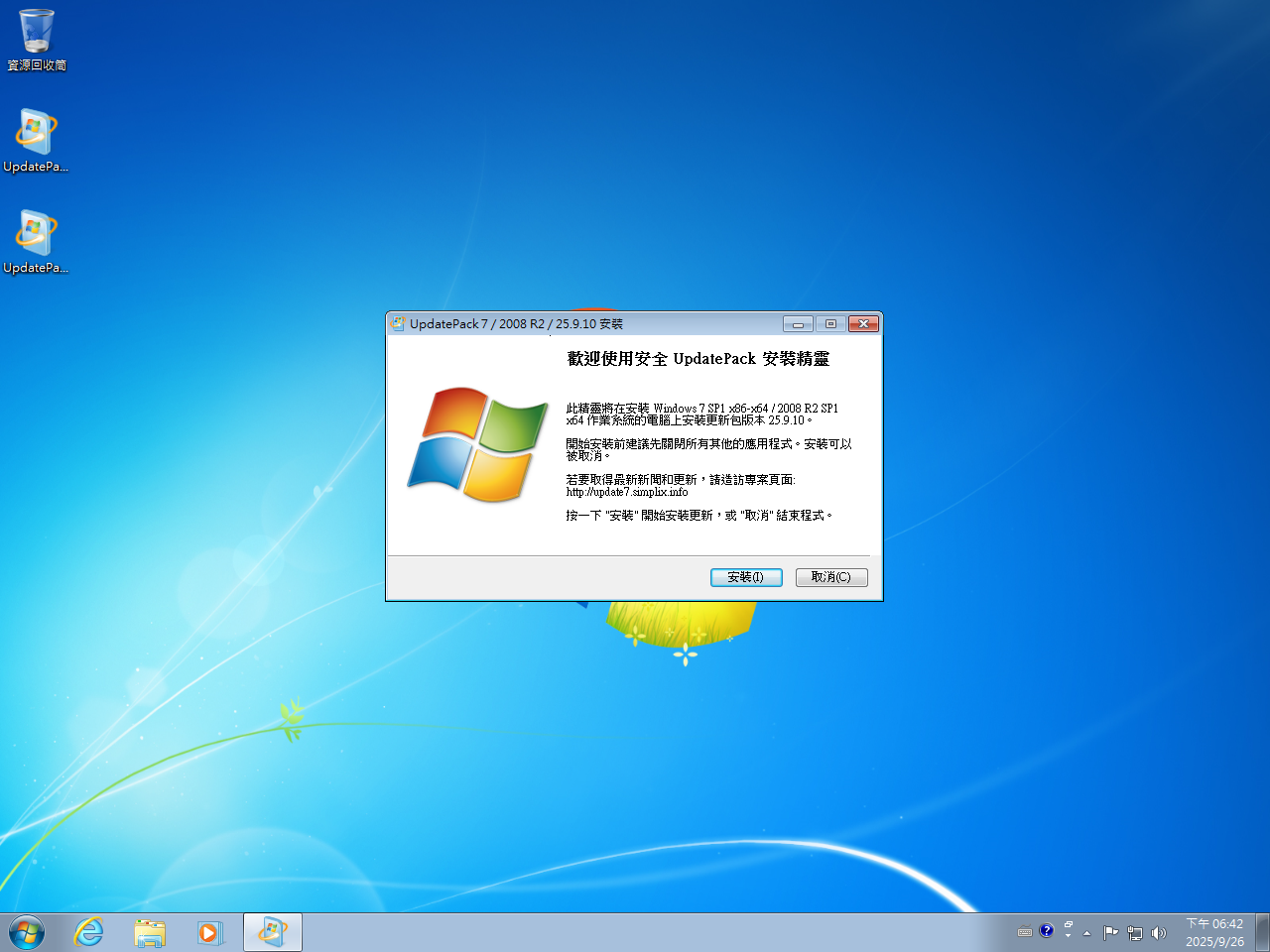This screenshot has height=952, width=1270.
Task: Show hidden tray icons arrow
Action: [x=1087, y=933]
